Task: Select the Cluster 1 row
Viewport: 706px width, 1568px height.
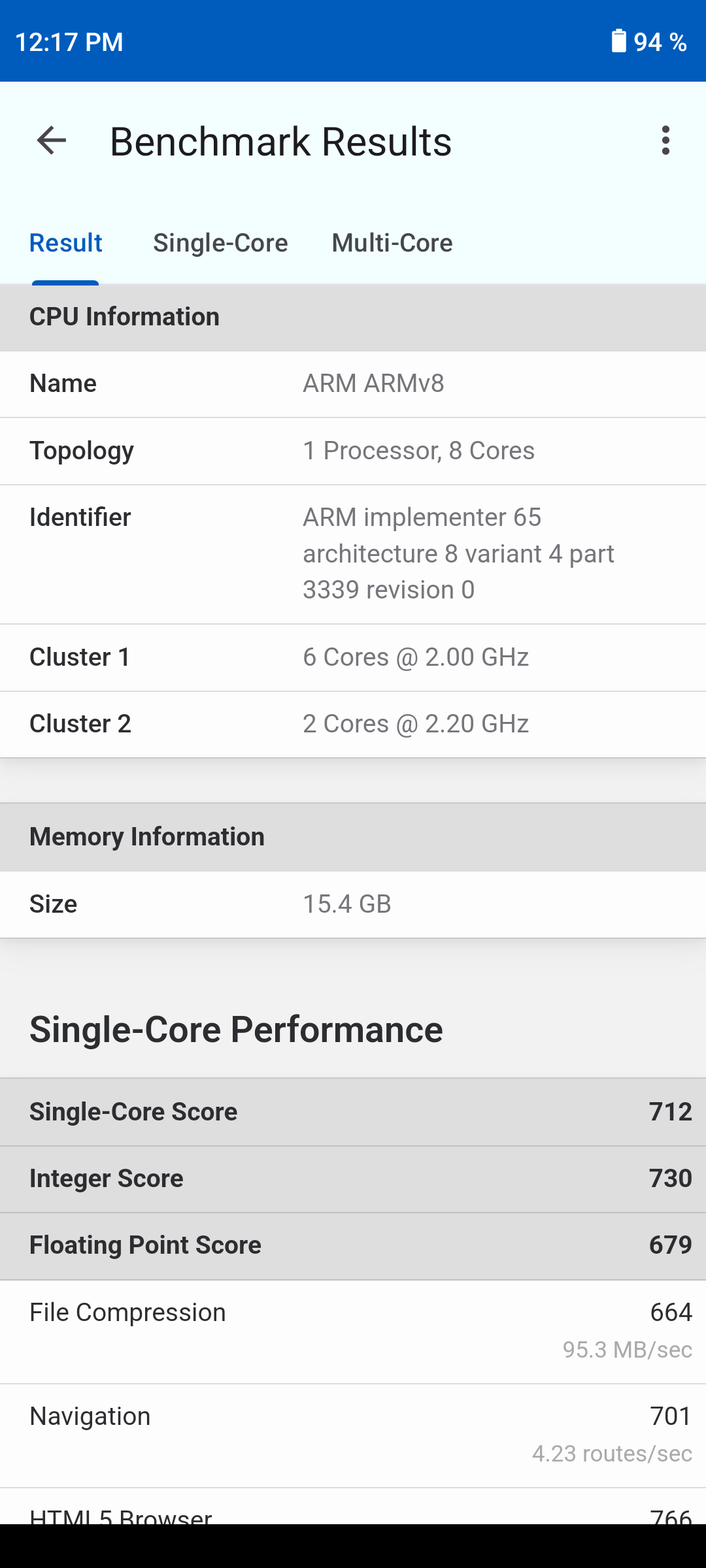Action: [x=353, y=657]
